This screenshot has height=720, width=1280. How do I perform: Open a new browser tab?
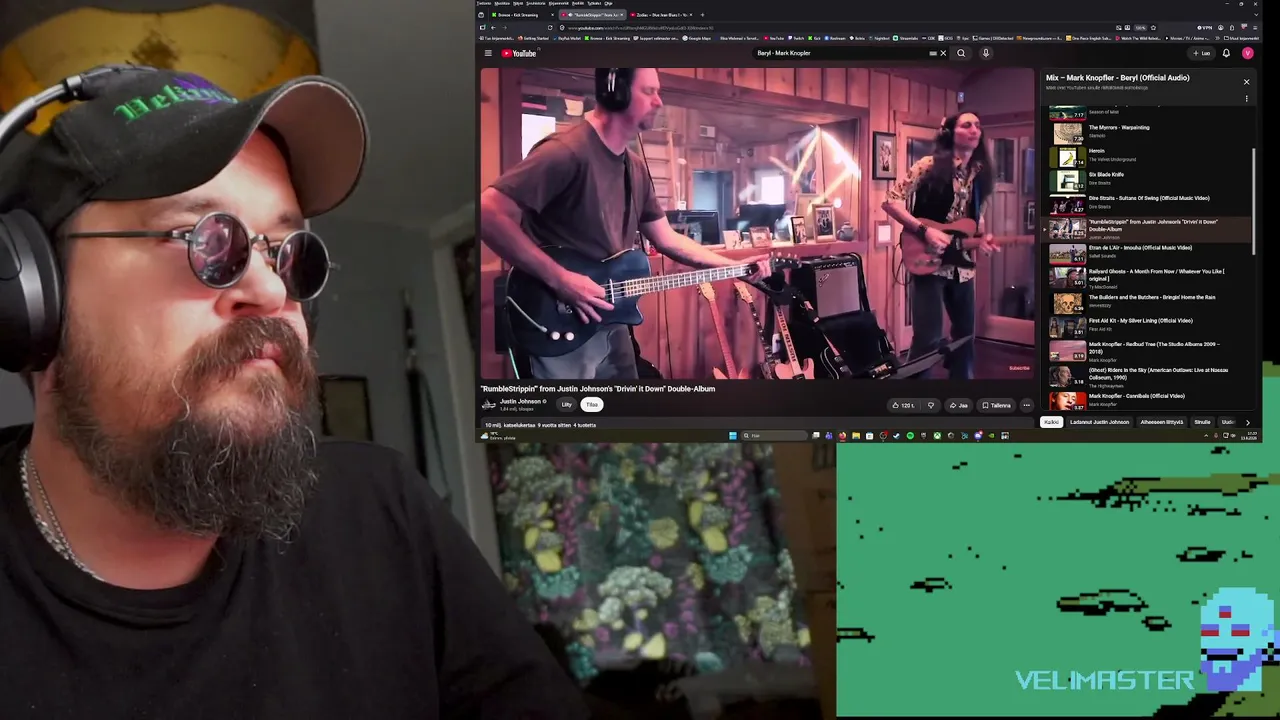pyautogui.click(x=702, y=15)
